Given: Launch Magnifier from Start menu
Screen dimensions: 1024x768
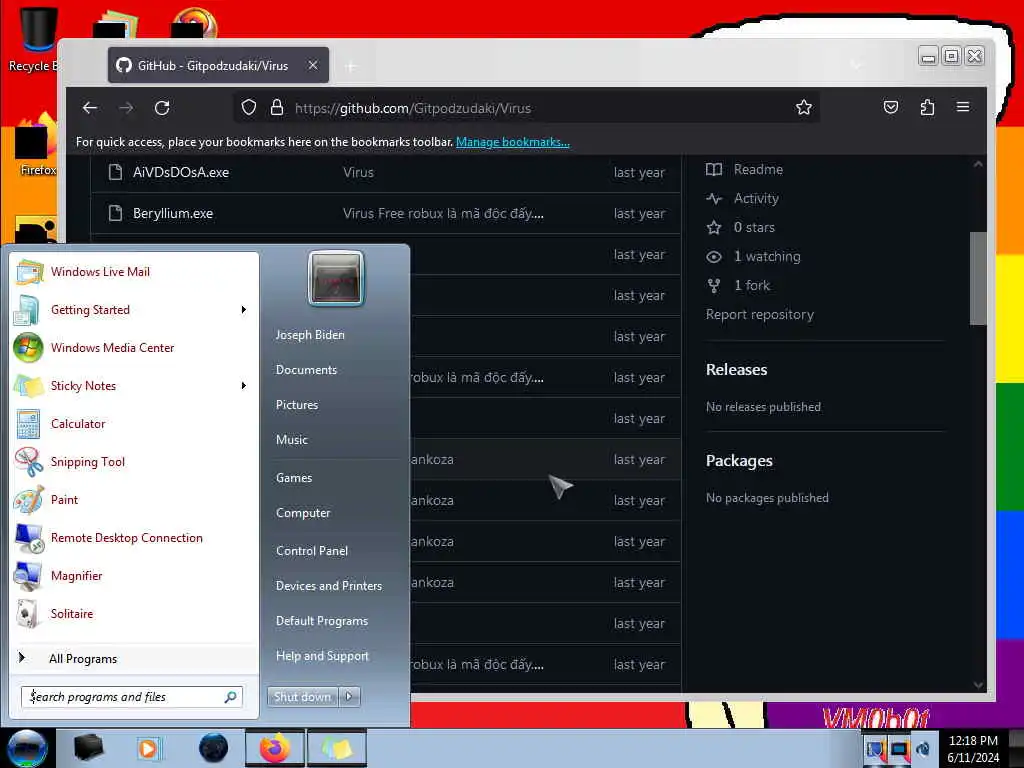Looking at the screenshot, I should [x=135, y=575].
